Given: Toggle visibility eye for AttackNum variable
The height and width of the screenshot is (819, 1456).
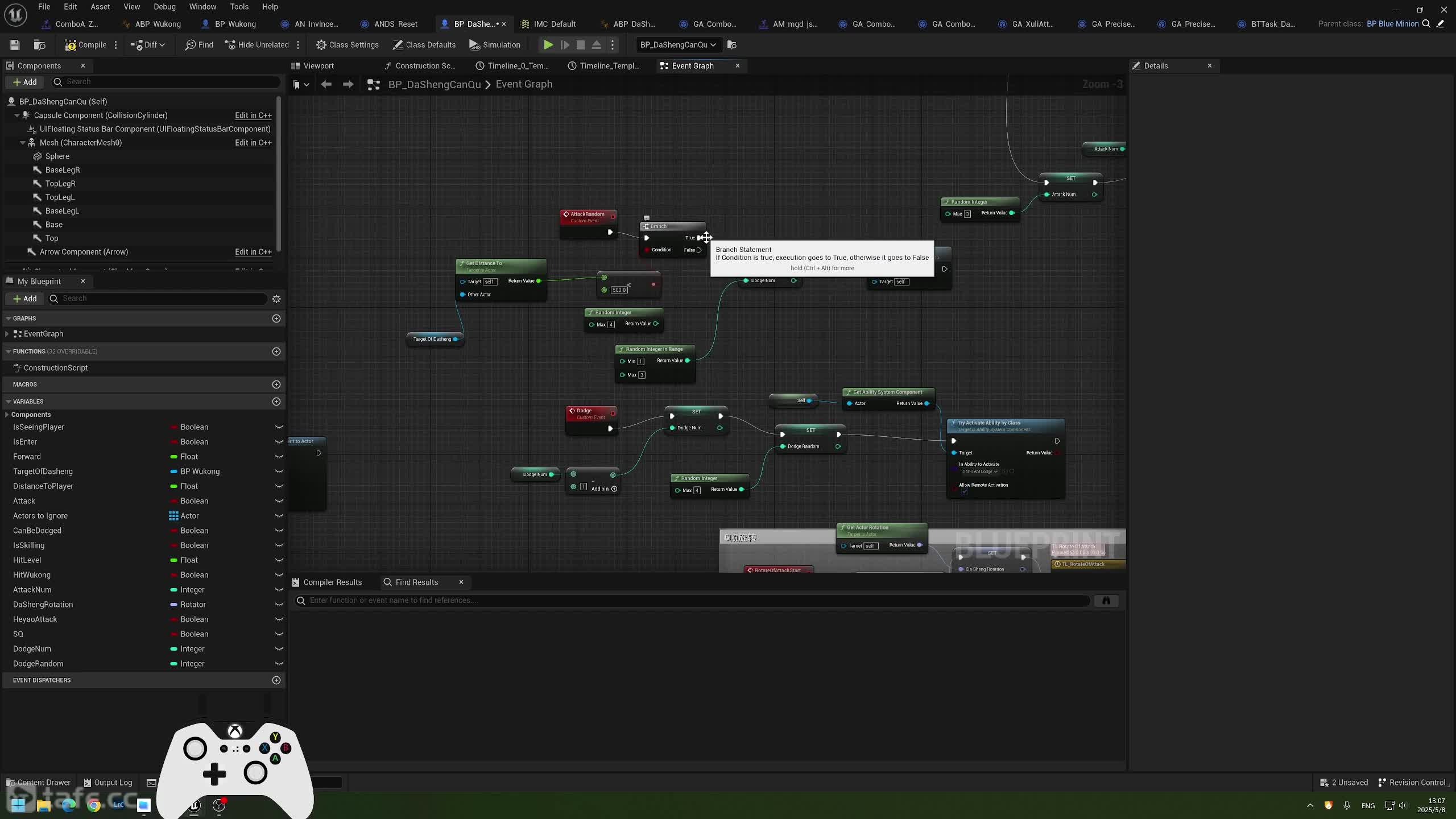Looking at the screenshot, I should point(279,590).
